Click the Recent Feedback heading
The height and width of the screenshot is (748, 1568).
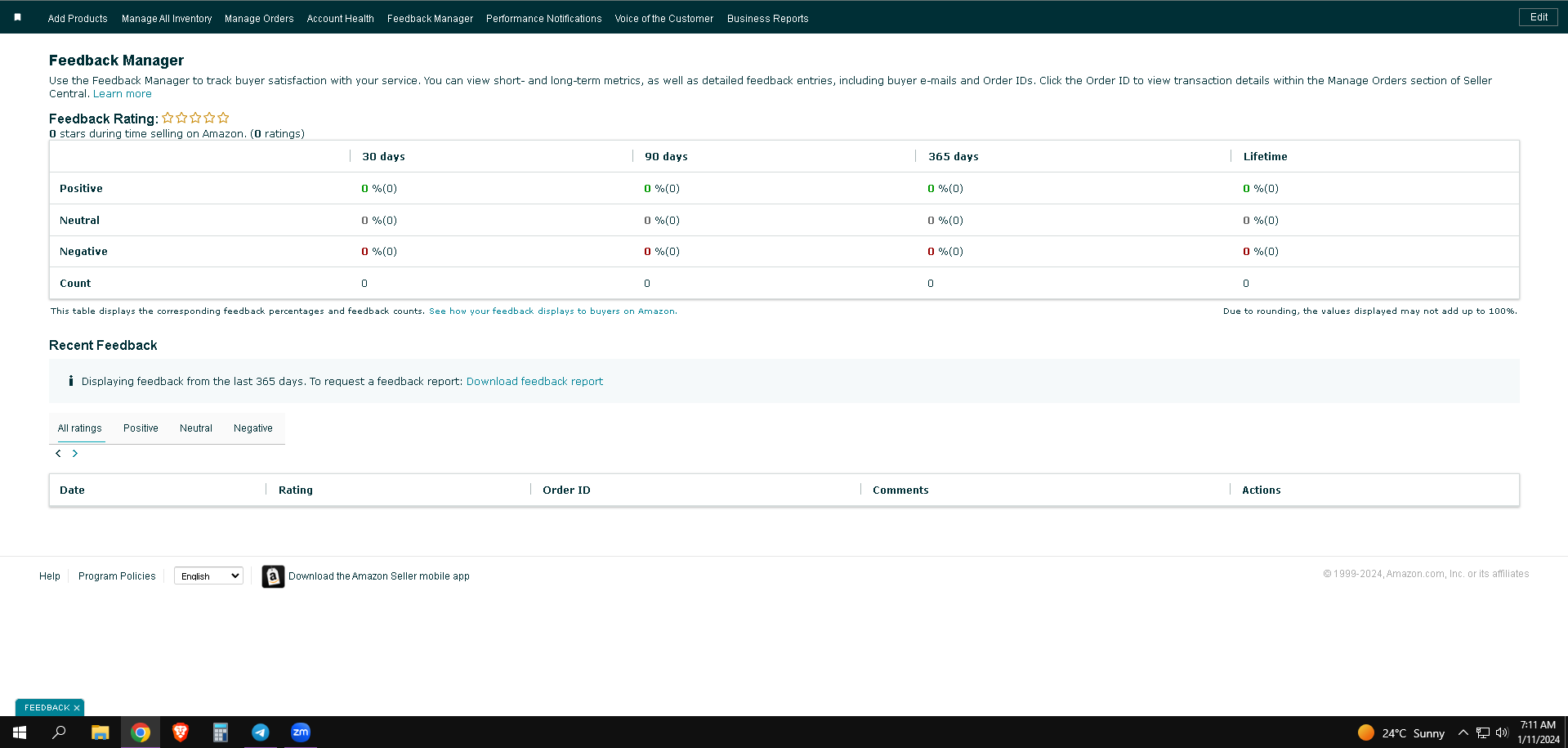pyautogui.click(x=103, y=346)
